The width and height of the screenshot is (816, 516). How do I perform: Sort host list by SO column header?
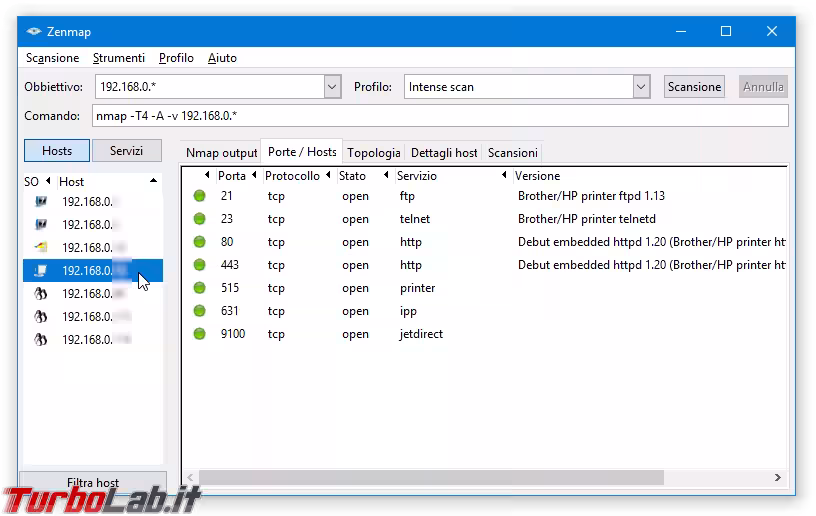click(31, 182)
